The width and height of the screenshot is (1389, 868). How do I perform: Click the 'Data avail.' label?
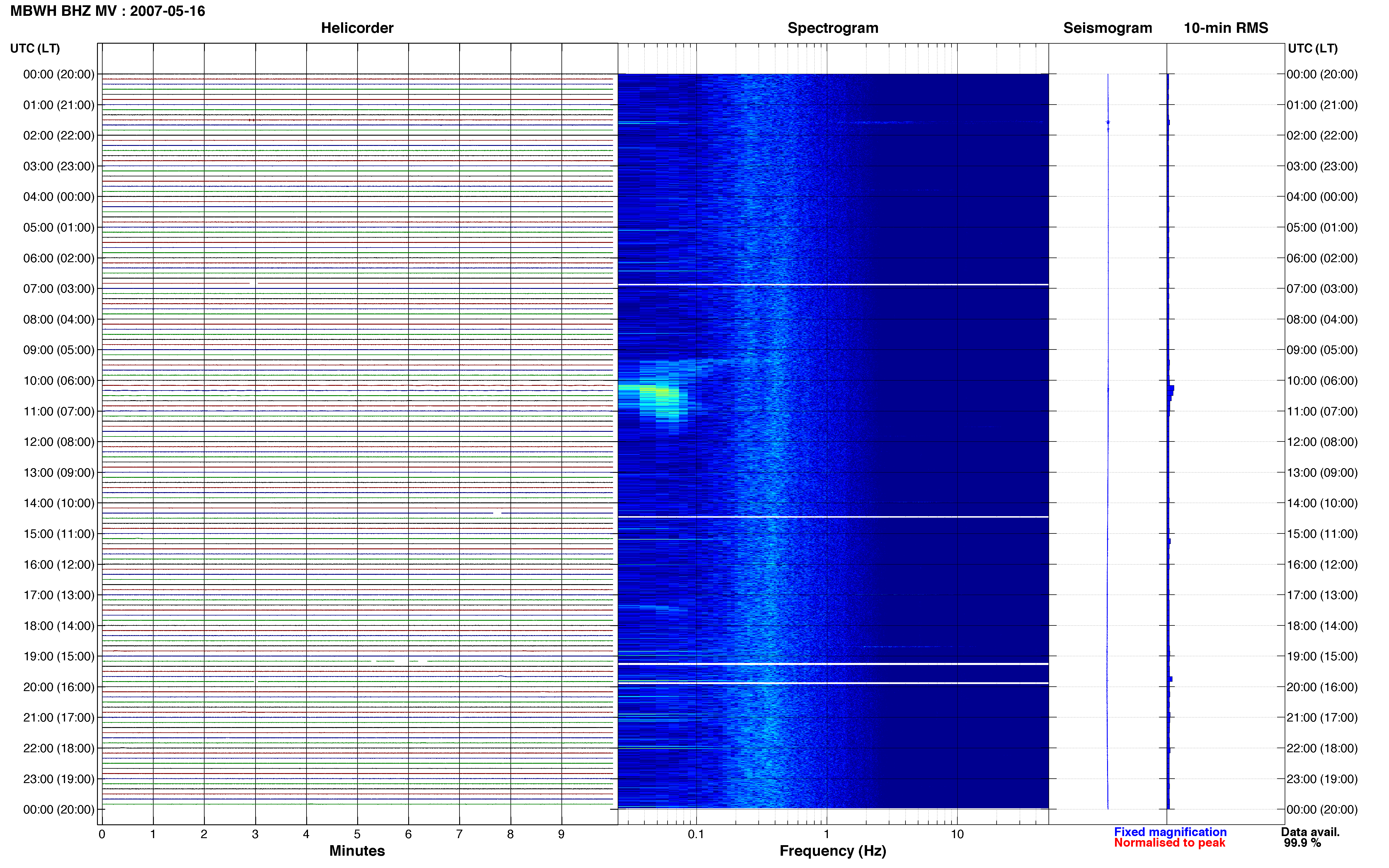[x=1310, y=832]
